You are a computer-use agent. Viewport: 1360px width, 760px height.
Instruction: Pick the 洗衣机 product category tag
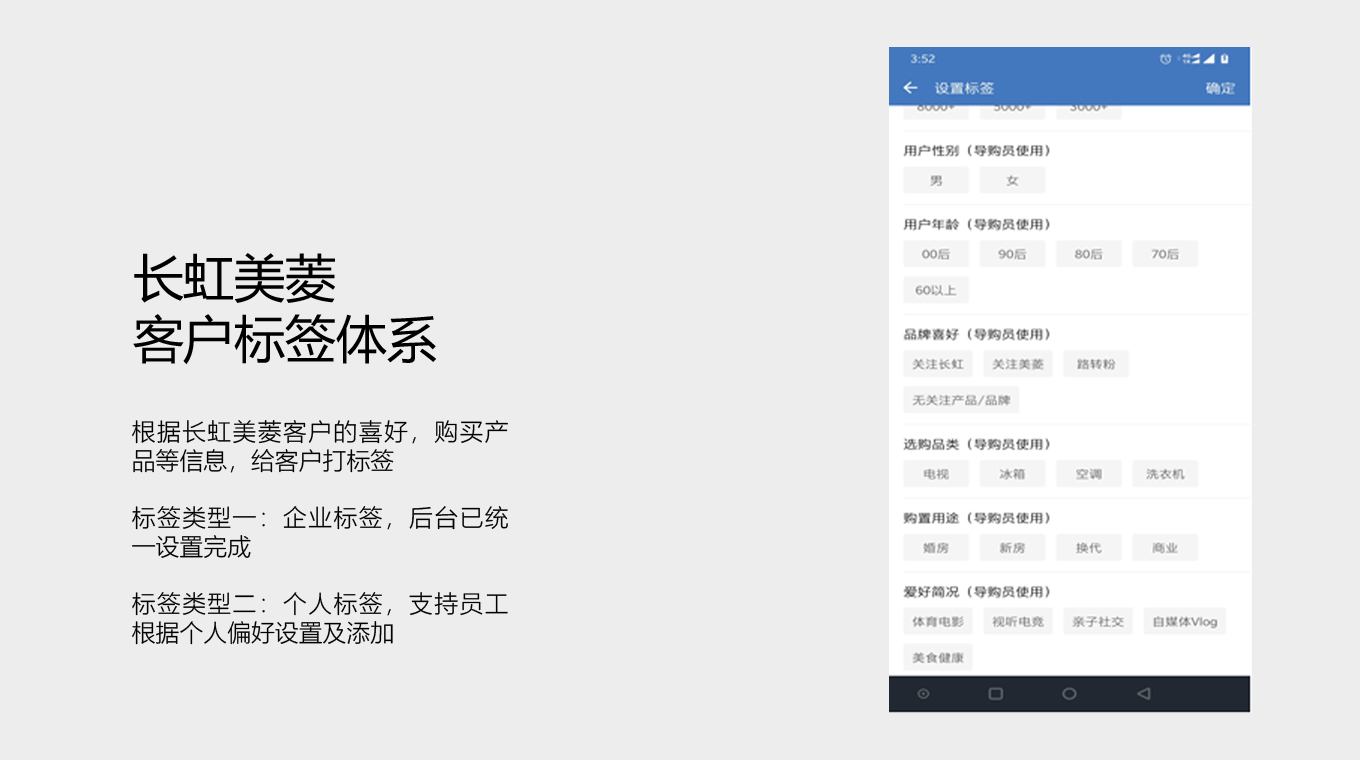click(1165, 474)
